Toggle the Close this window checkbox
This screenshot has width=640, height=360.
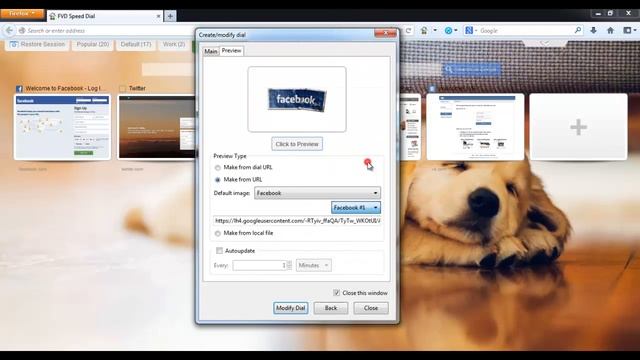[x=336, y=293]
